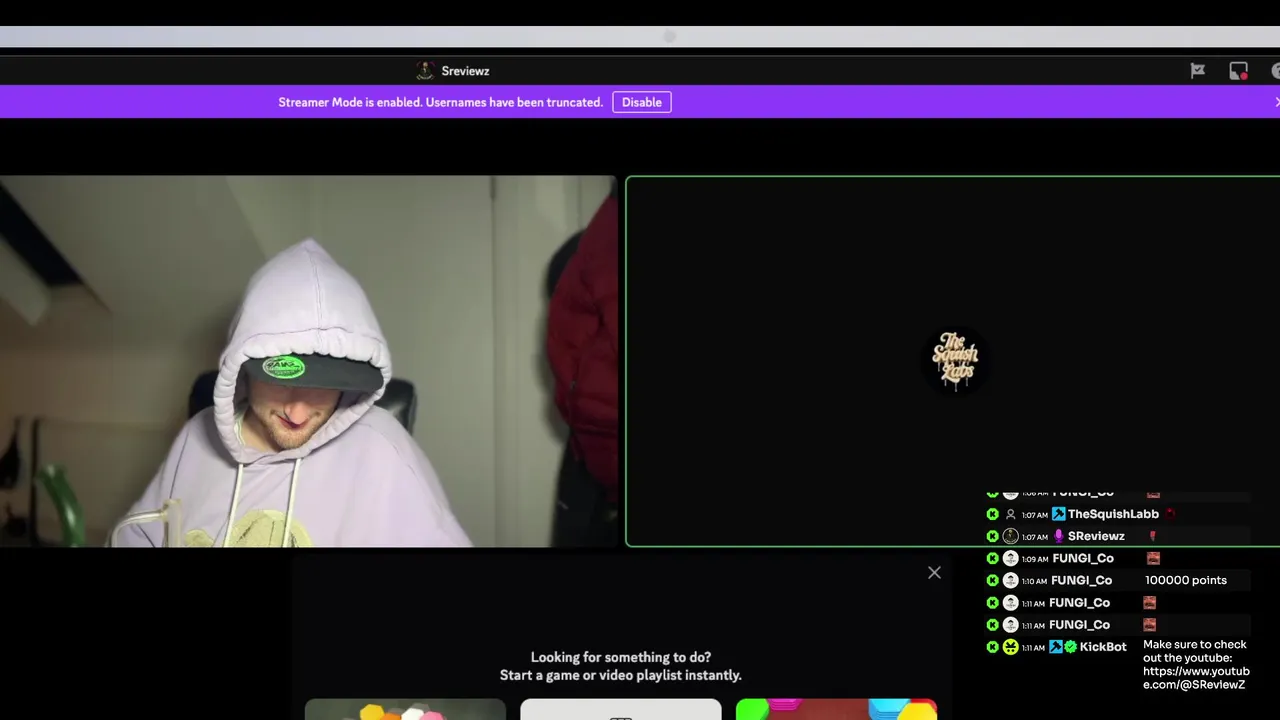Click the '100000 points' chat message
Screen dimensions: 1280x720
[x=1186, y=580]
